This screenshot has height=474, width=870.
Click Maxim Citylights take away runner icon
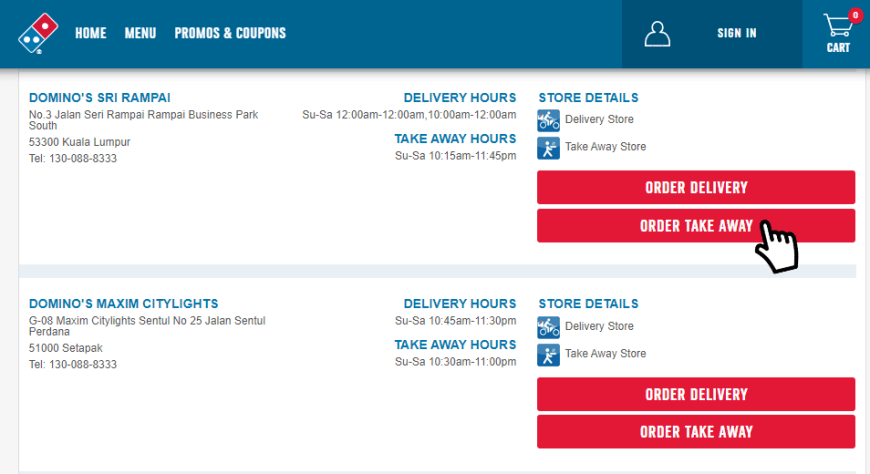(x=548, y=355)
